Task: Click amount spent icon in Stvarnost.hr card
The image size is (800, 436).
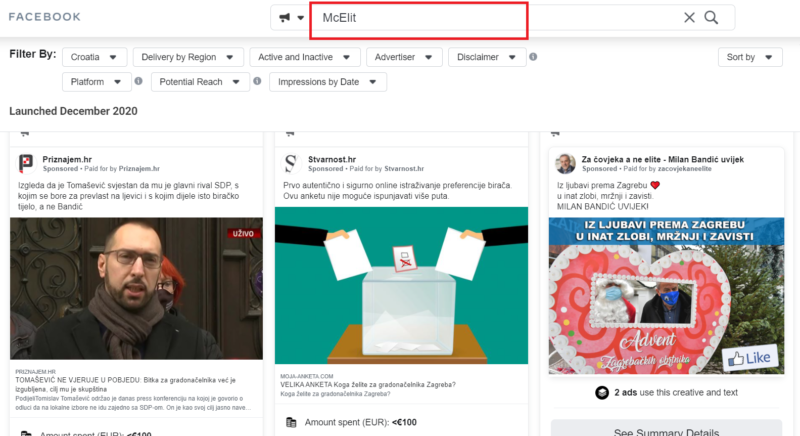Action: 291,422
